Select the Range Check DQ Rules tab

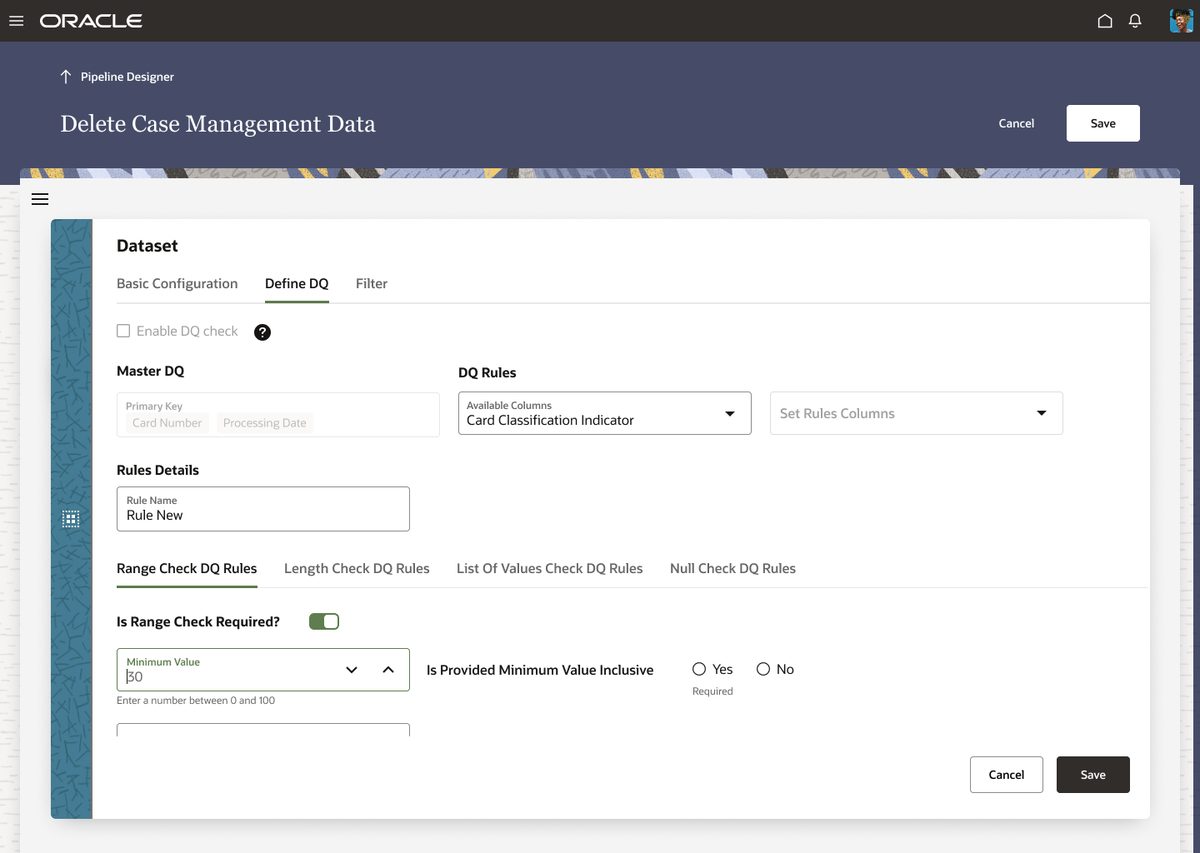(187, 568)
